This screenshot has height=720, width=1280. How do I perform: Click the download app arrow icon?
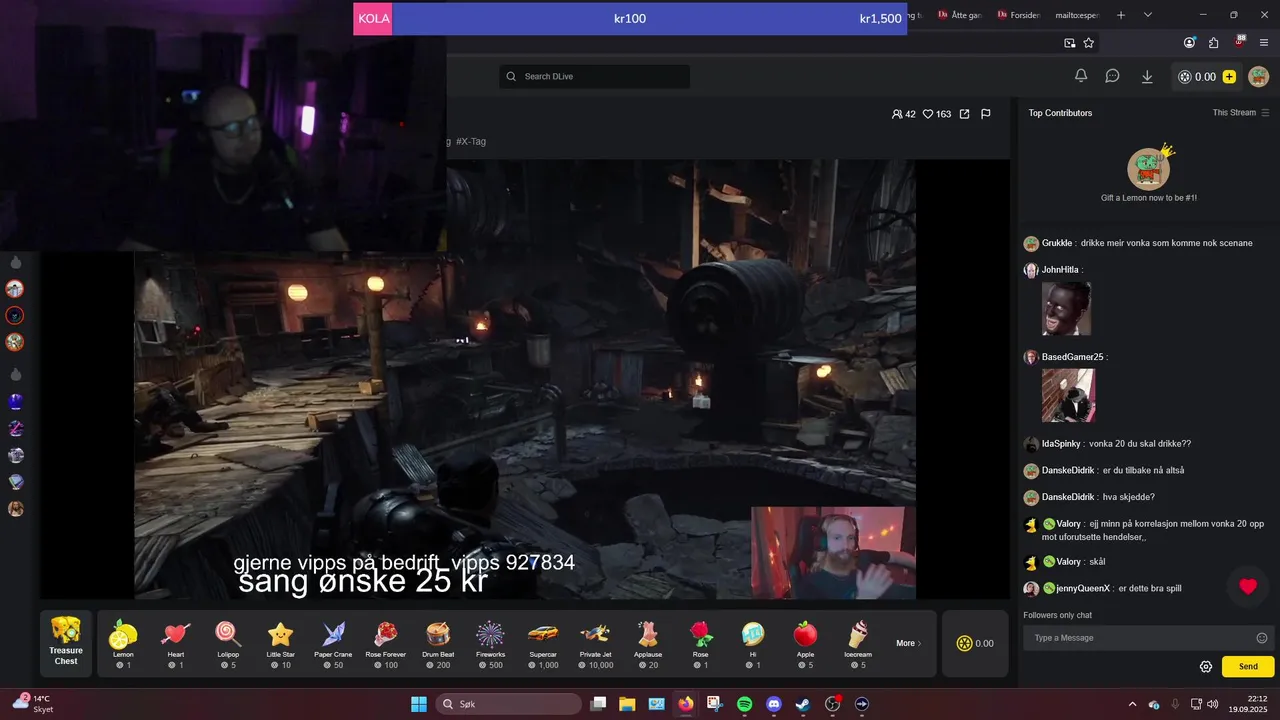point(1147,76)
